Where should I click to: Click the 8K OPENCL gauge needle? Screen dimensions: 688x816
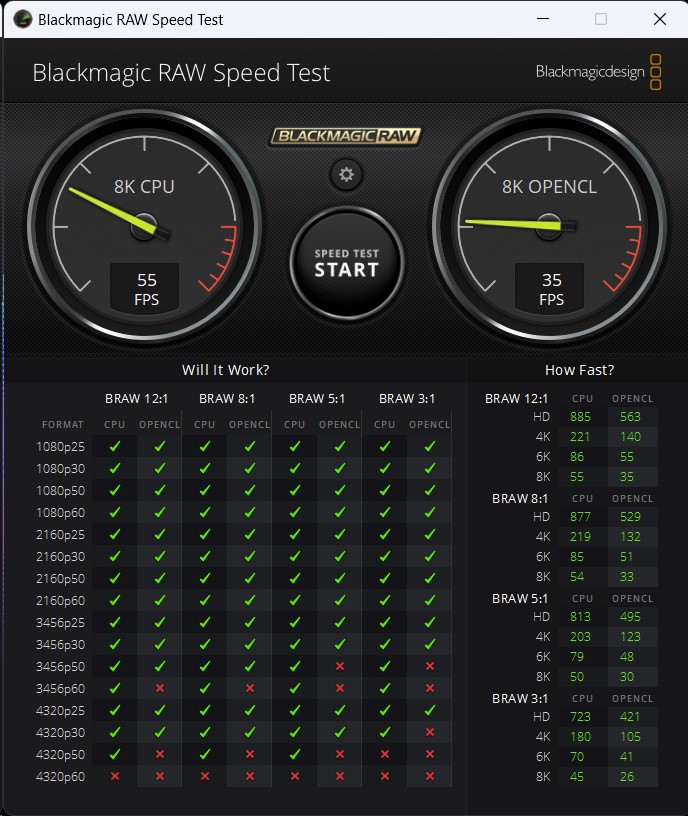519,224
